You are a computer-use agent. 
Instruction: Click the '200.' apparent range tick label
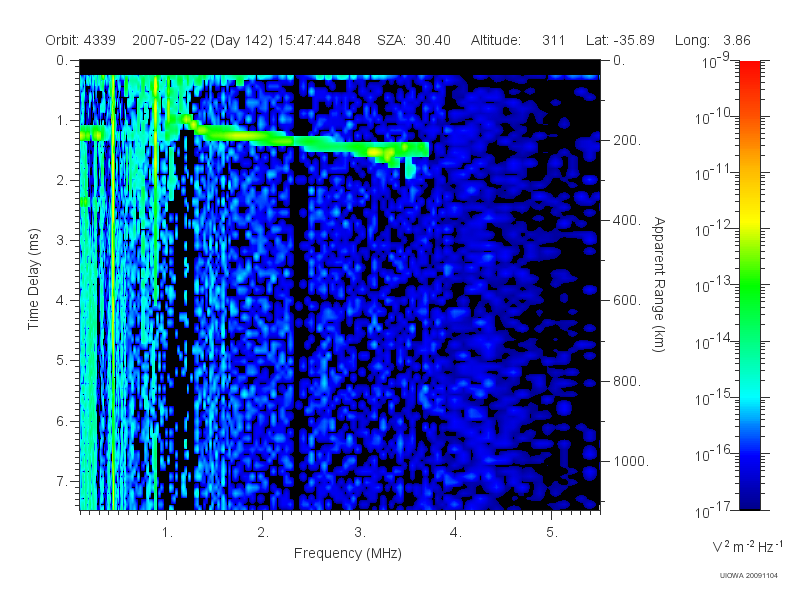point(627,140)
